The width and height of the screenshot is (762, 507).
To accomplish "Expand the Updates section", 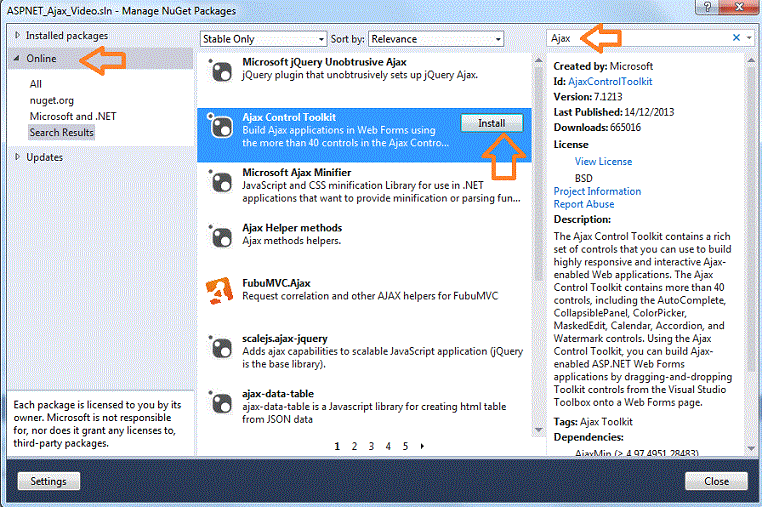I will click(17, 157).
